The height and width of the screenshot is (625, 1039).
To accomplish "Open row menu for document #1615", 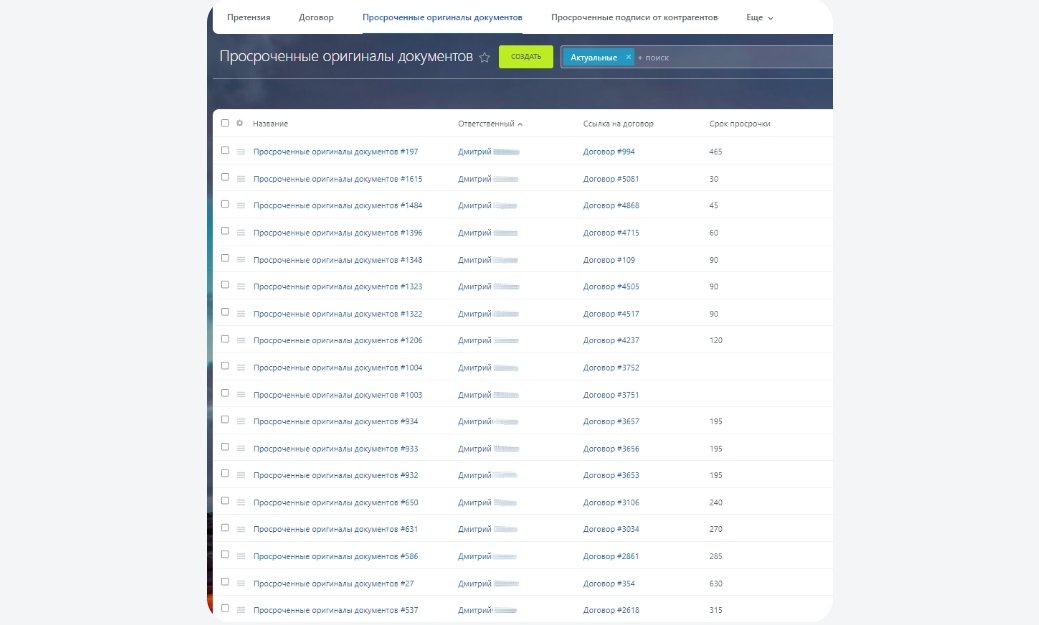I will tap(241, 179).
